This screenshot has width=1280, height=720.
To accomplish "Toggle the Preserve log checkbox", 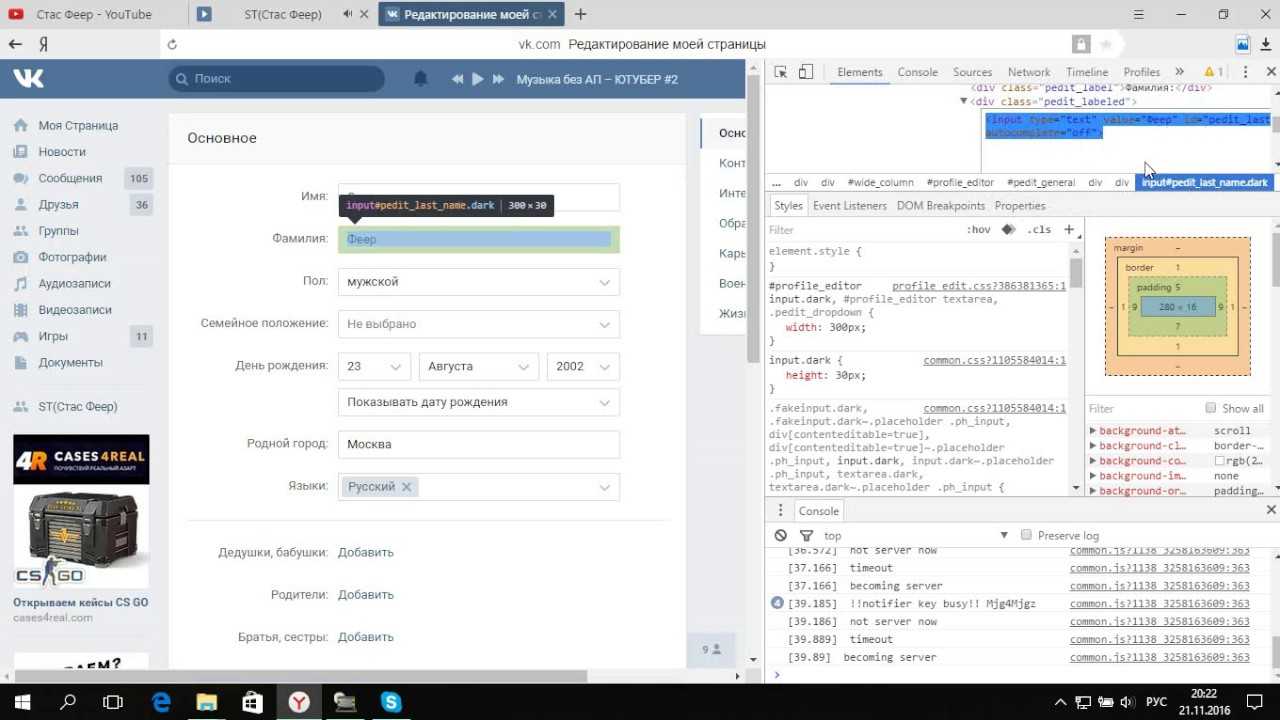I will 1026,535.
